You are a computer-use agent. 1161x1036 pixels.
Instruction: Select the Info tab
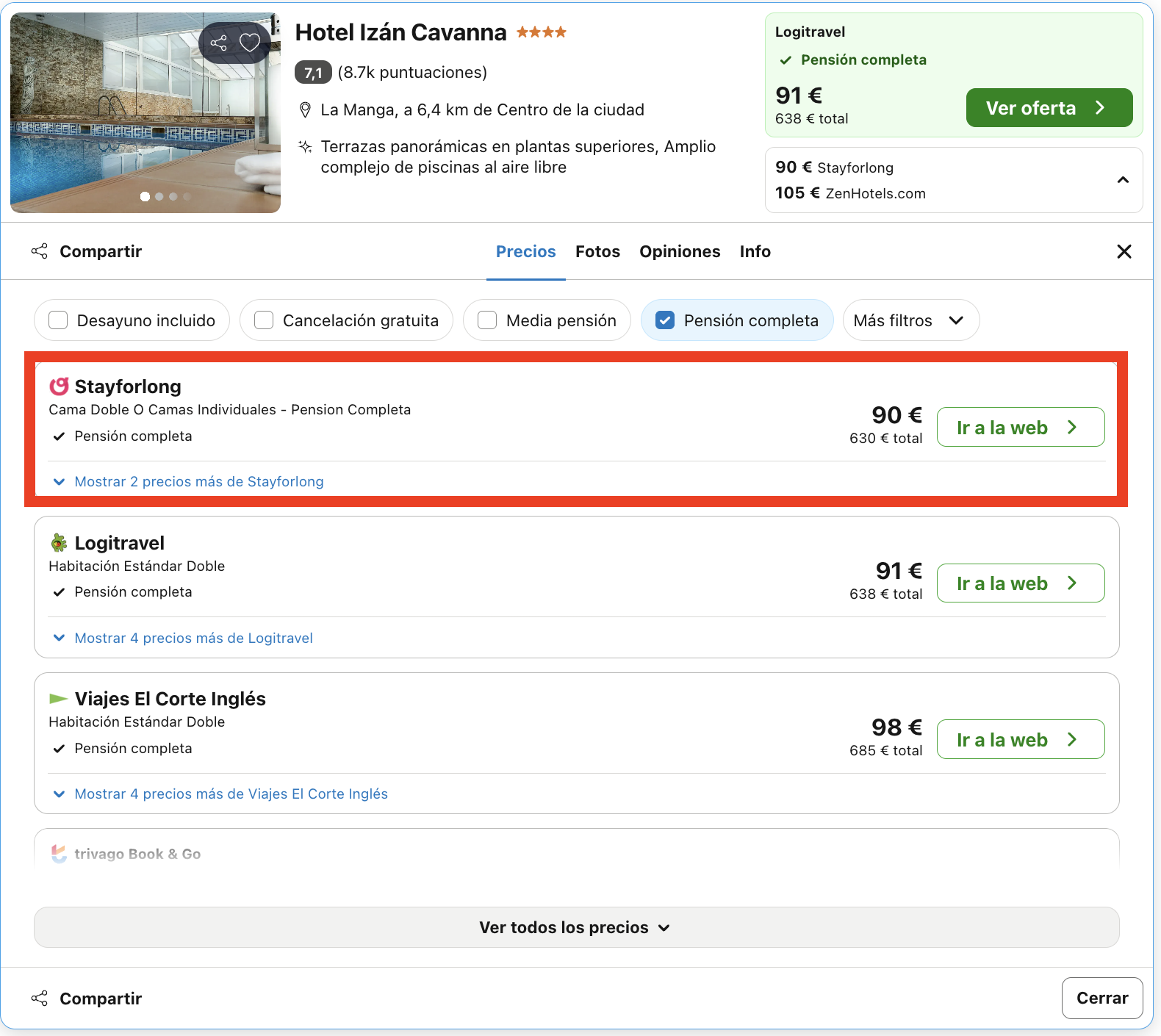[x=755, y=251]
